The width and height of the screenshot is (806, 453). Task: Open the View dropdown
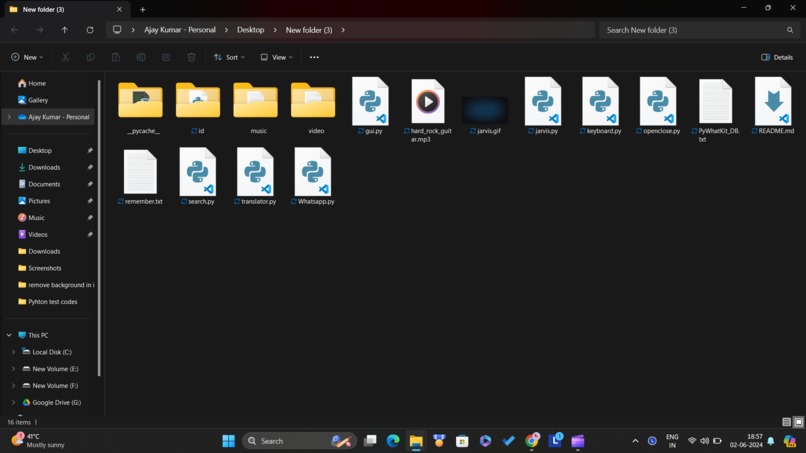[x=276, y=57]
